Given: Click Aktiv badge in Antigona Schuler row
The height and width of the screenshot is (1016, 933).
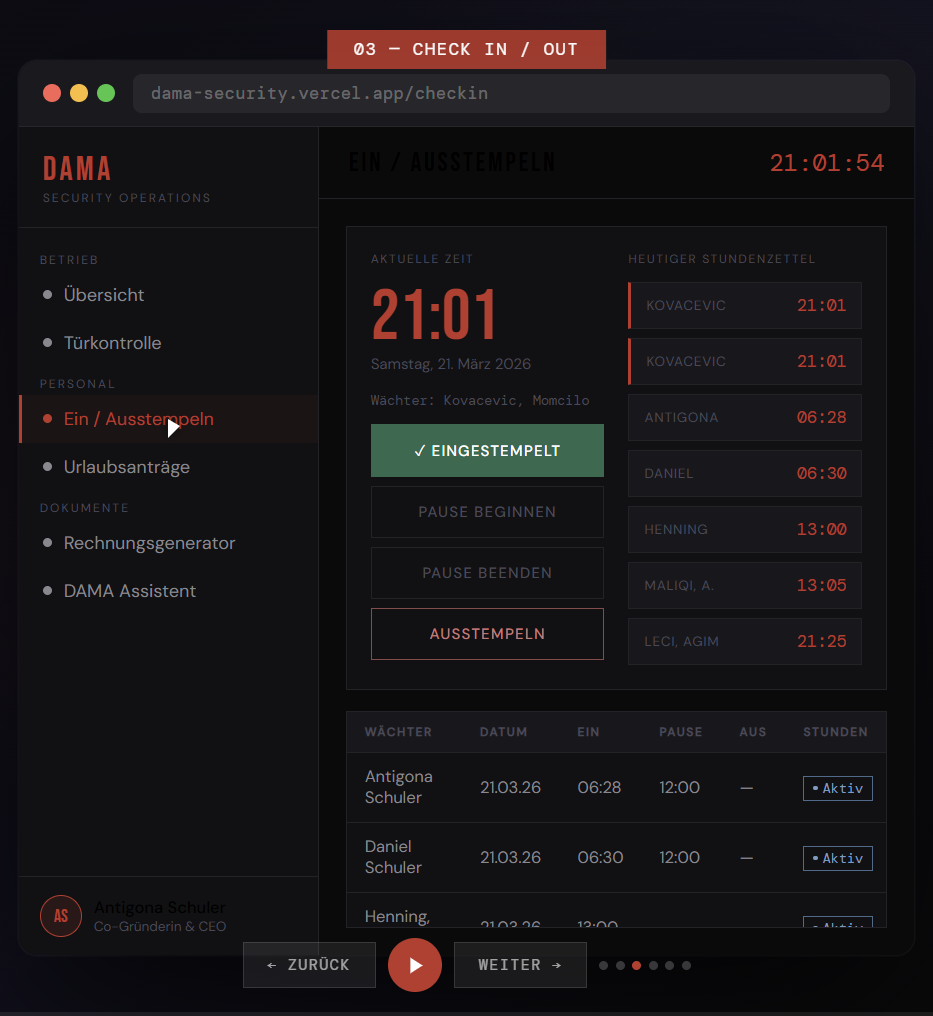Looking at the screenshot, I should coord(838,789).
